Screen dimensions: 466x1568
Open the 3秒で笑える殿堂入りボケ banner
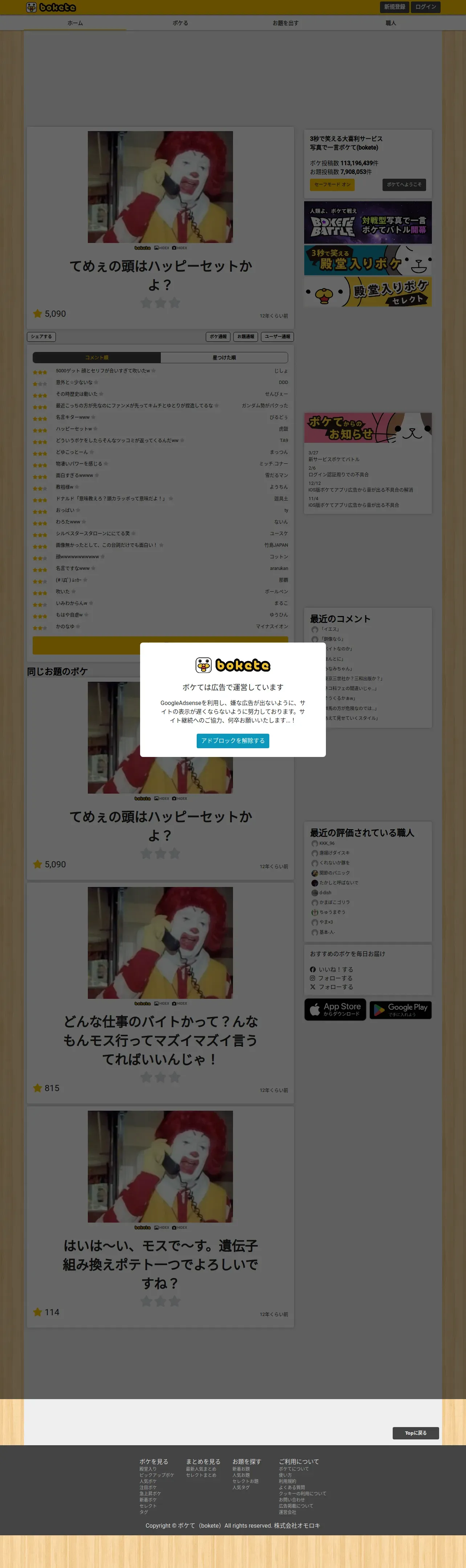tap(368, 260)
